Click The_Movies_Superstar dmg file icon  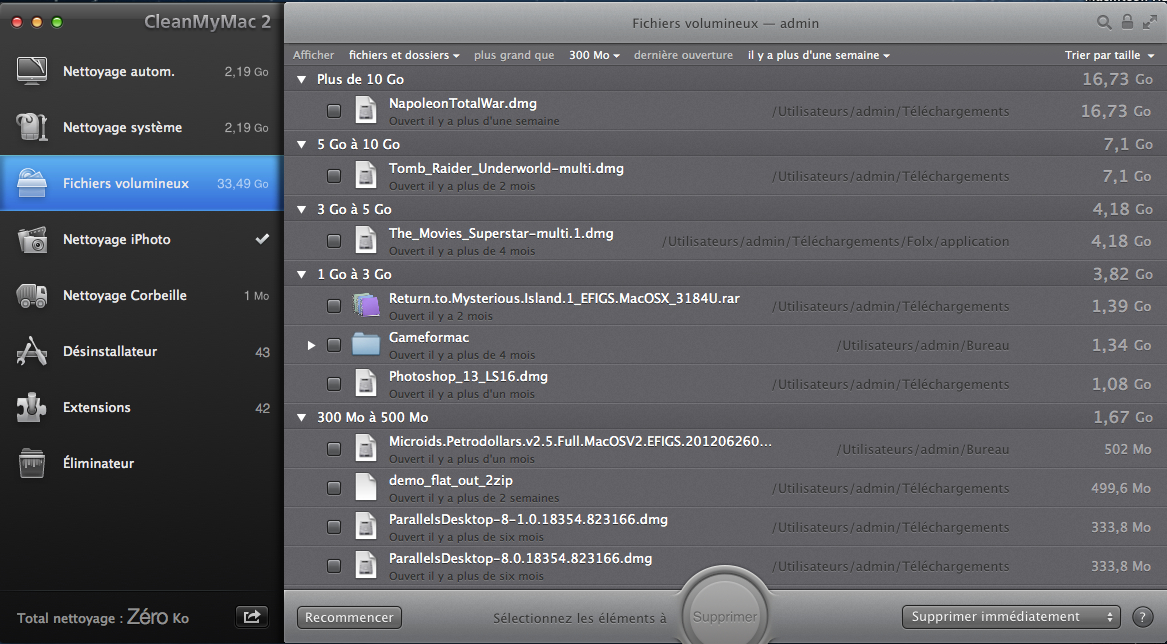(x=365, y=240)
